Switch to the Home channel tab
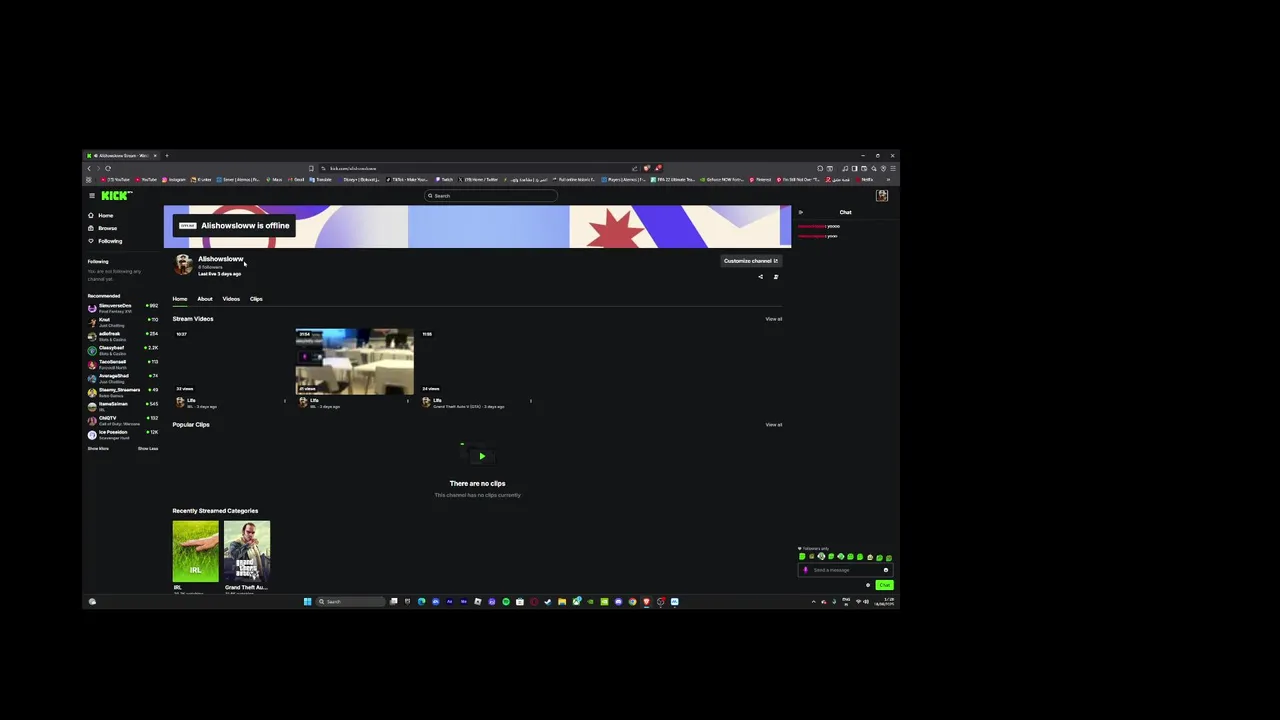Screen dimensions: 1280x720 tap(180, 299)
